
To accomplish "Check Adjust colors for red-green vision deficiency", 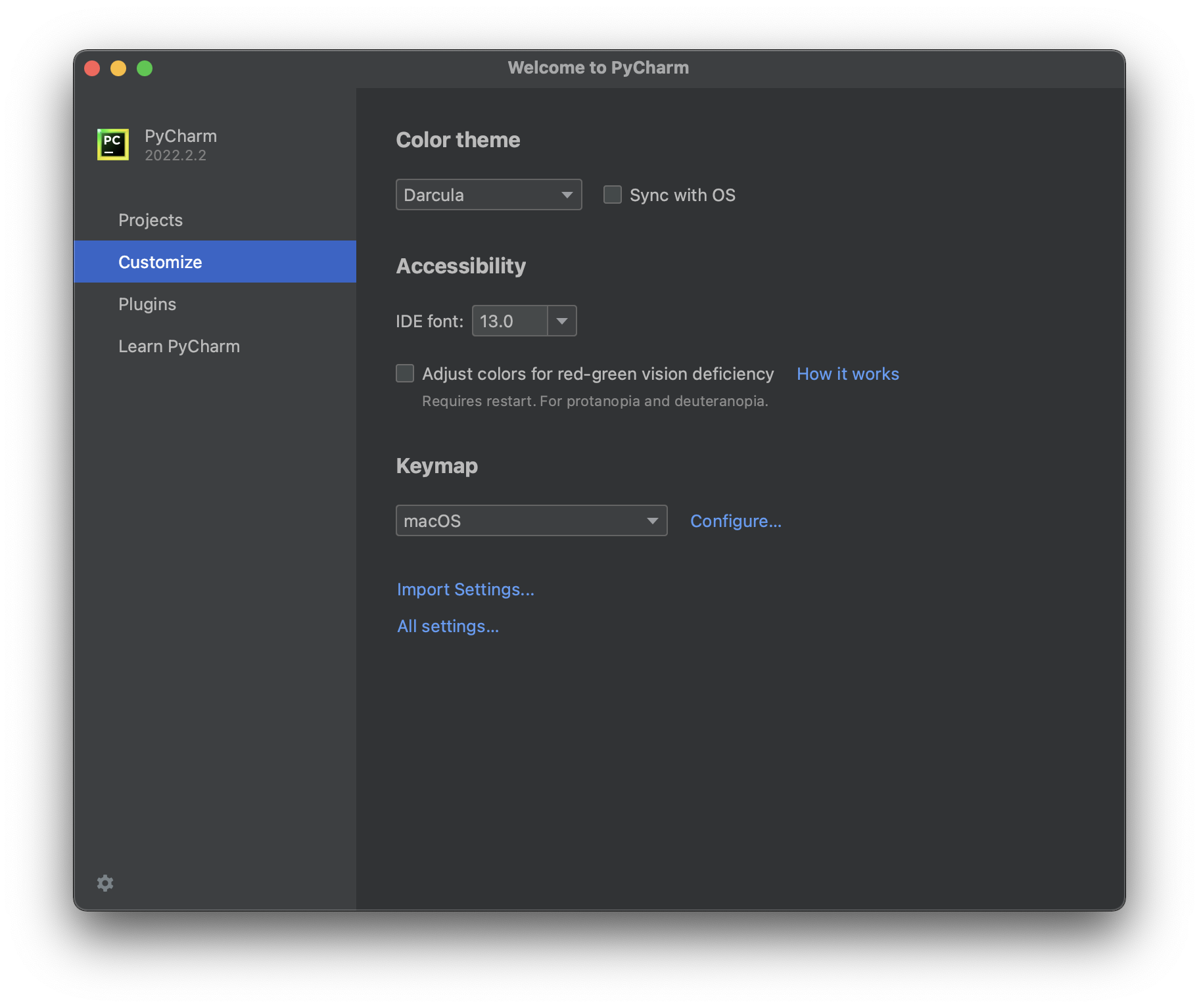I will 405,373.
